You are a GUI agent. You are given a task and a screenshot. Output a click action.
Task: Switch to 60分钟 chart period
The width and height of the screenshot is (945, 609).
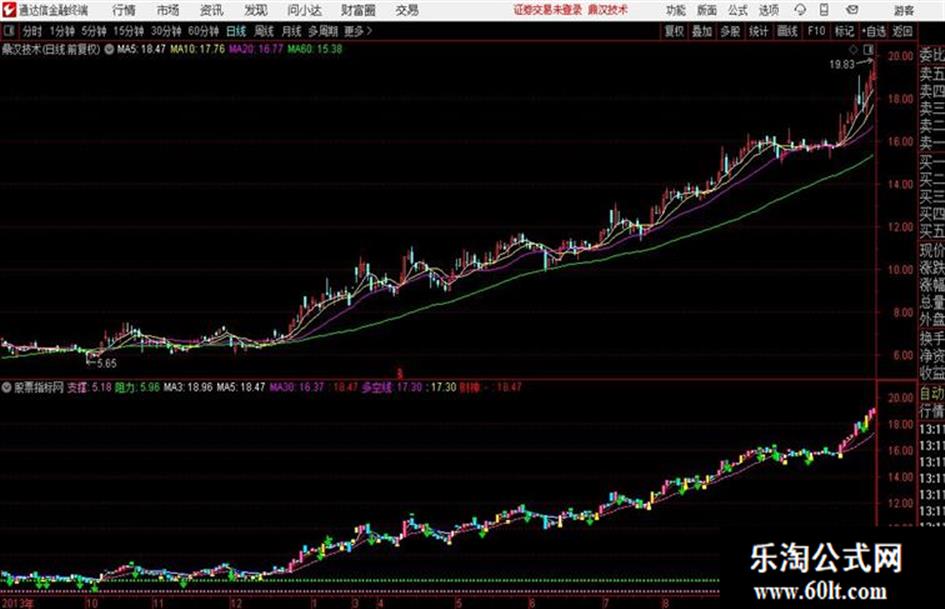click(203, 31)
